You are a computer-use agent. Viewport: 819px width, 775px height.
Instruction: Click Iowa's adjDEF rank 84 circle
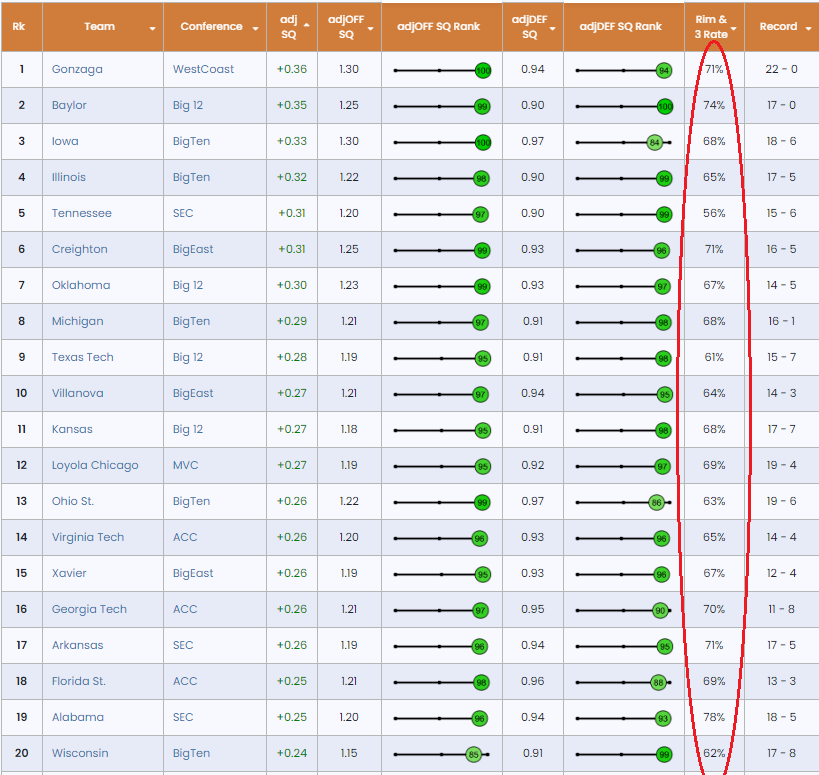[x=655, y=142]
